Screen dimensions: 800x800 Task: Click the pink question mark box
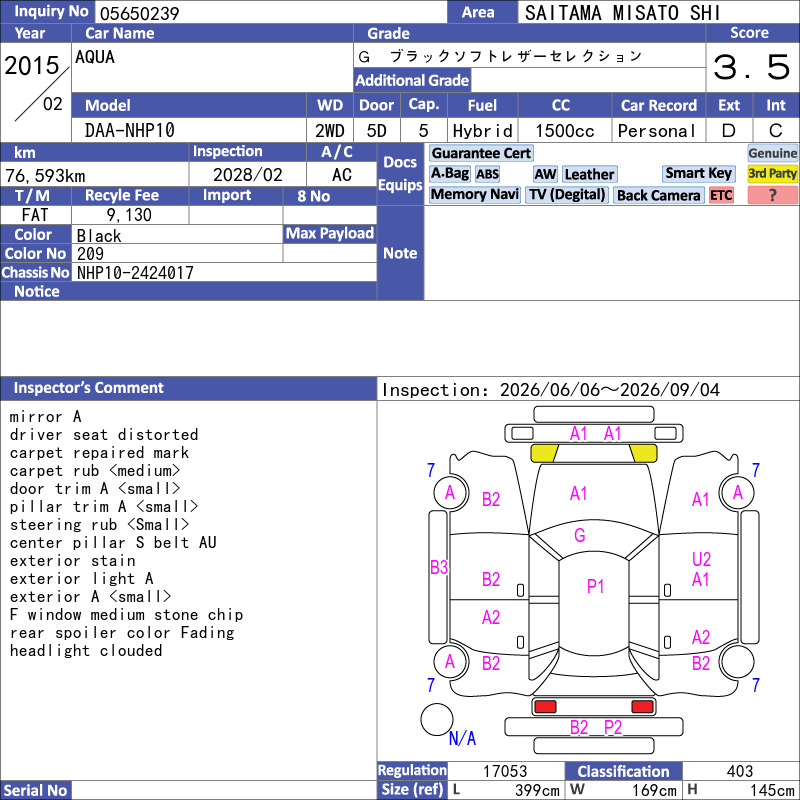coord(772,195)
